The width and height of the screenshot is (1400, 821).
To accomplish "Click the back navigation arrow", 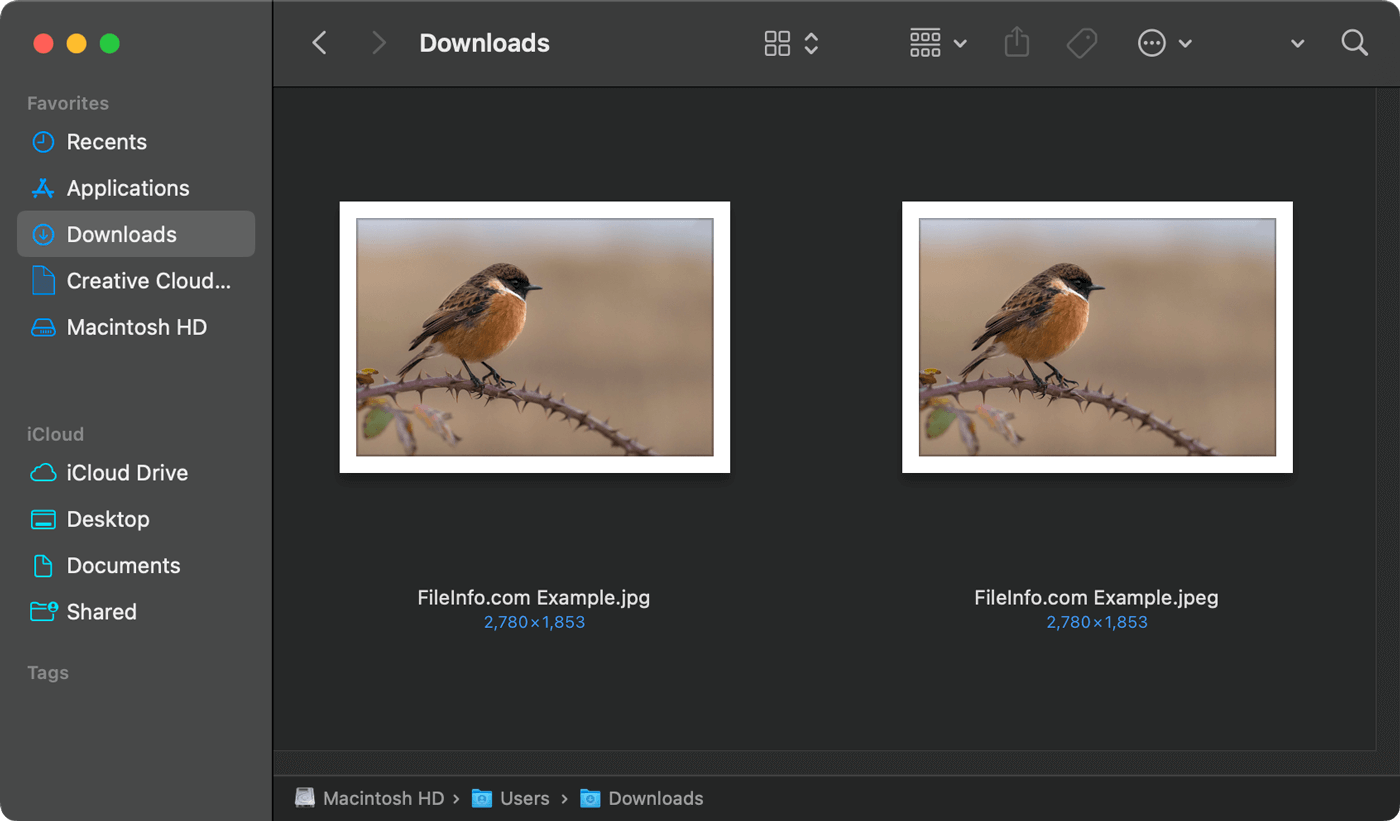I will (319, 43).
